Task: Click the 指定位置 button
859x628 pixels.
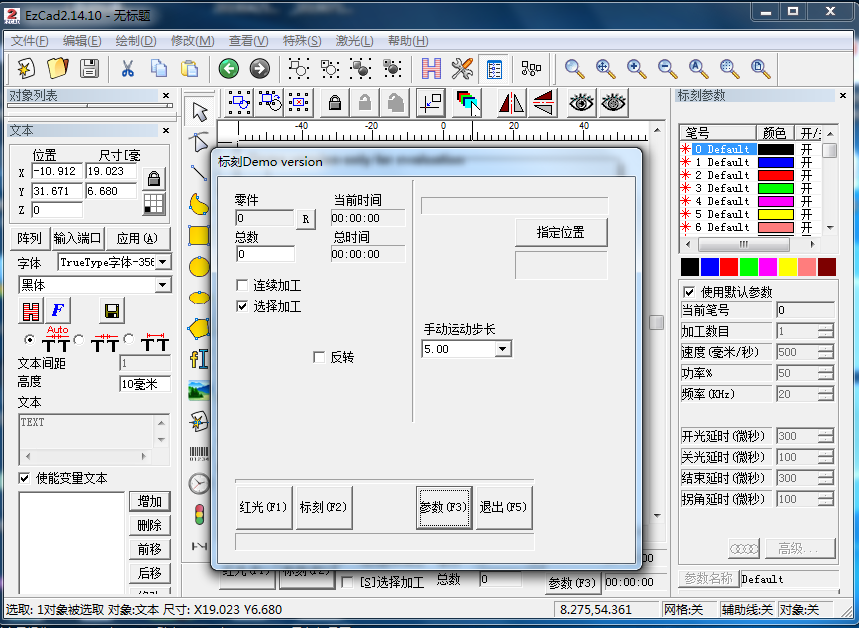Action: [x=561, y=232]
